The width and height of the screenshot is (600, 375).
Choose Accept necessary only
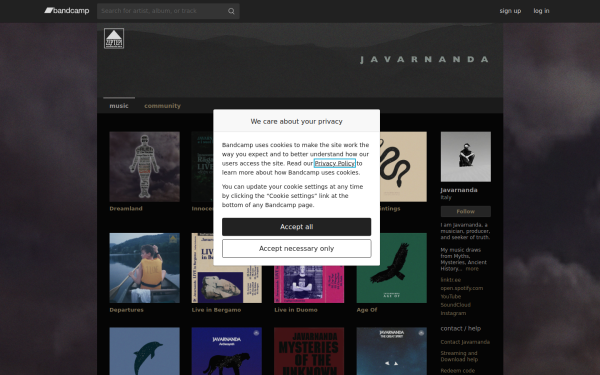pyautogui.click(x=297, y=249)
